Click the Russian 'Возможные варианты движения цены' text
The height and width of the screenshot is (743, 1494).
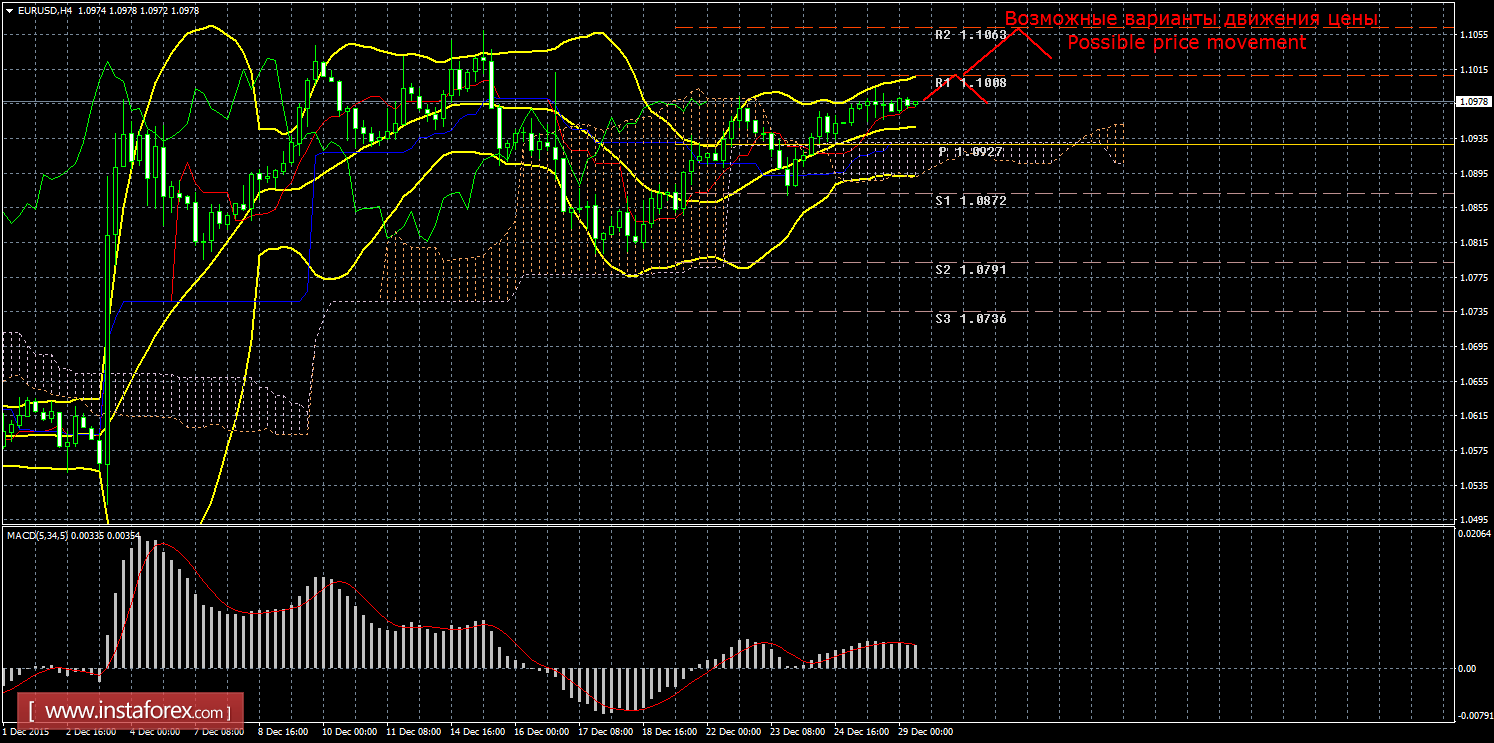point(1191,19)
